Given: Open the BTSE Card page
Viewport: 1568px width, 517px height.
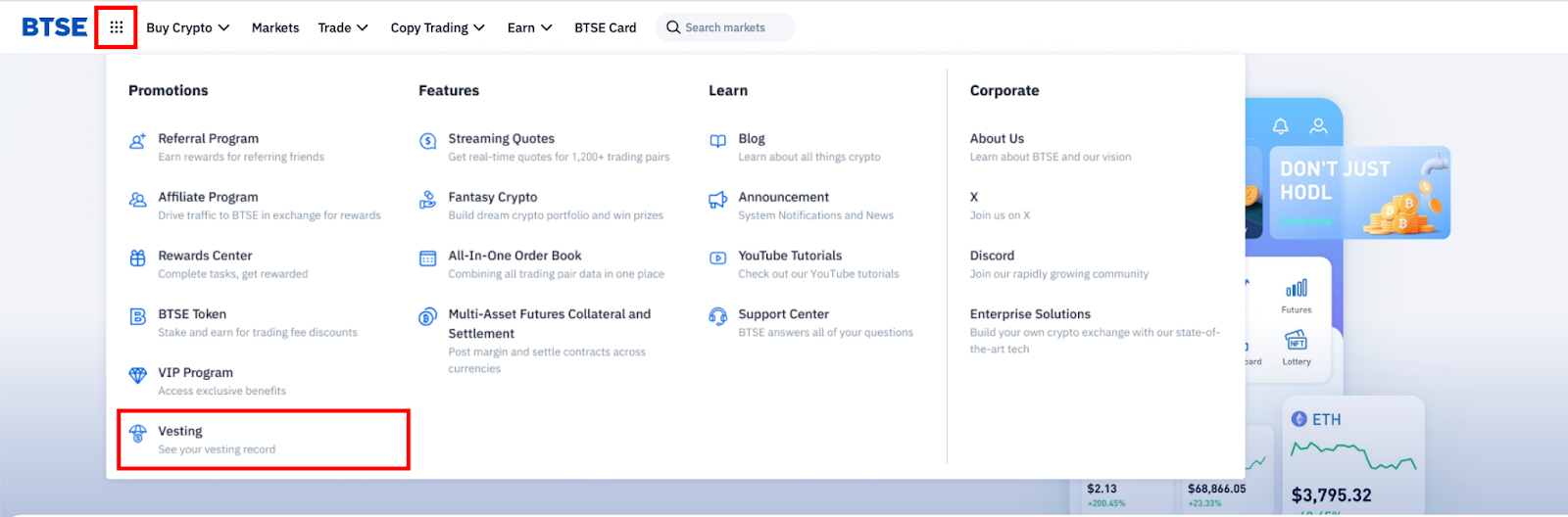Looking at the screenshot, I should click(x=606, y=27).
